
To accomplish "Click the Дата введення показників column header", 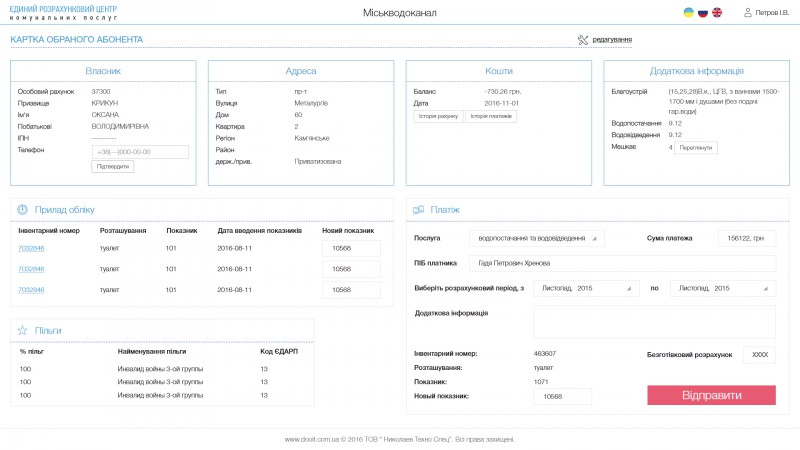I will click(x=260, y=231).
